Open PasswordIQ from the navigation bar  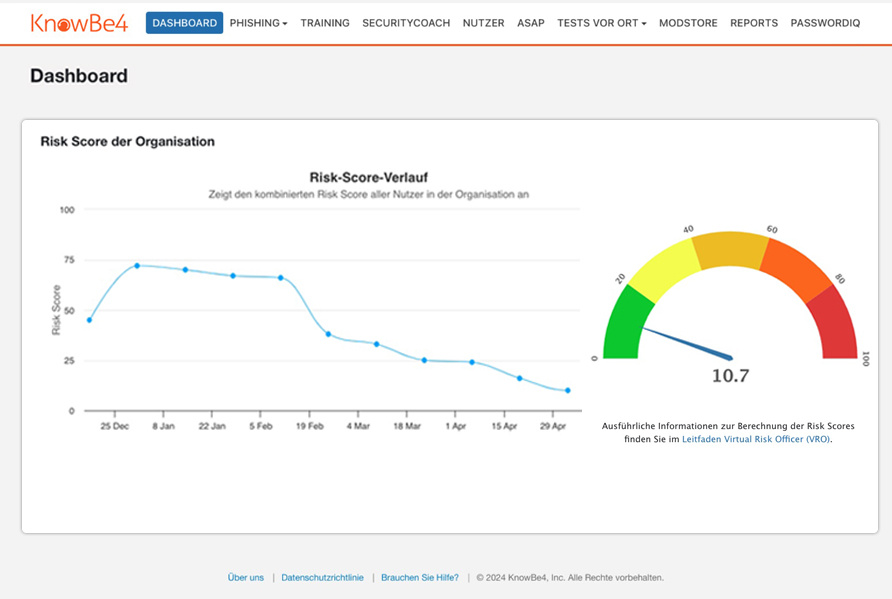coord(825,23)
